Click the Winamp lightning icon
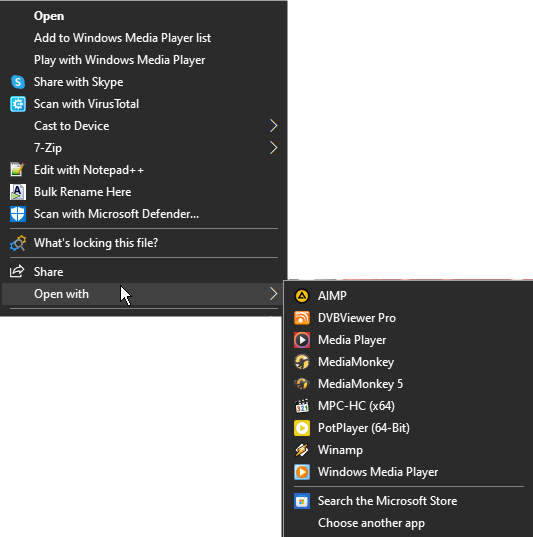Viewport: 533px width, 537px height. pyautogui.click(x=302, y=450)
